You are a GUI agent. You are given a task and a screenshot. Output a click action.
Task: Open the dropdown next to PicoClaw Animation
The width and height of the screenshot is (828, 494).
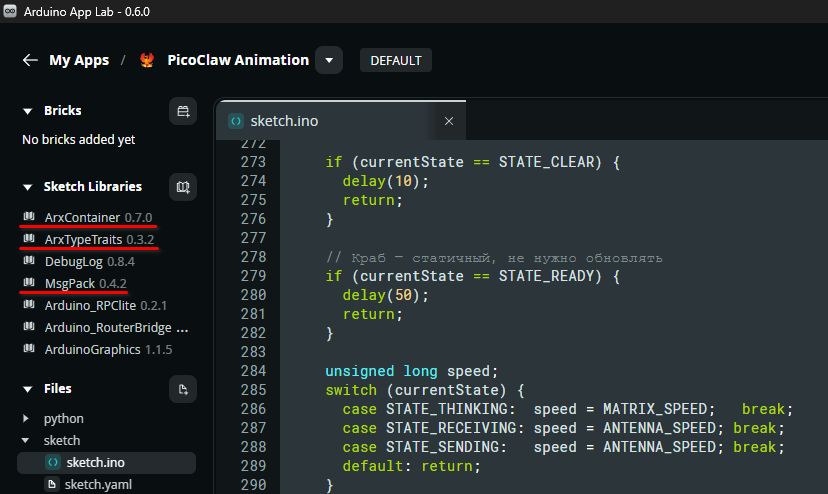click(329, 60)
